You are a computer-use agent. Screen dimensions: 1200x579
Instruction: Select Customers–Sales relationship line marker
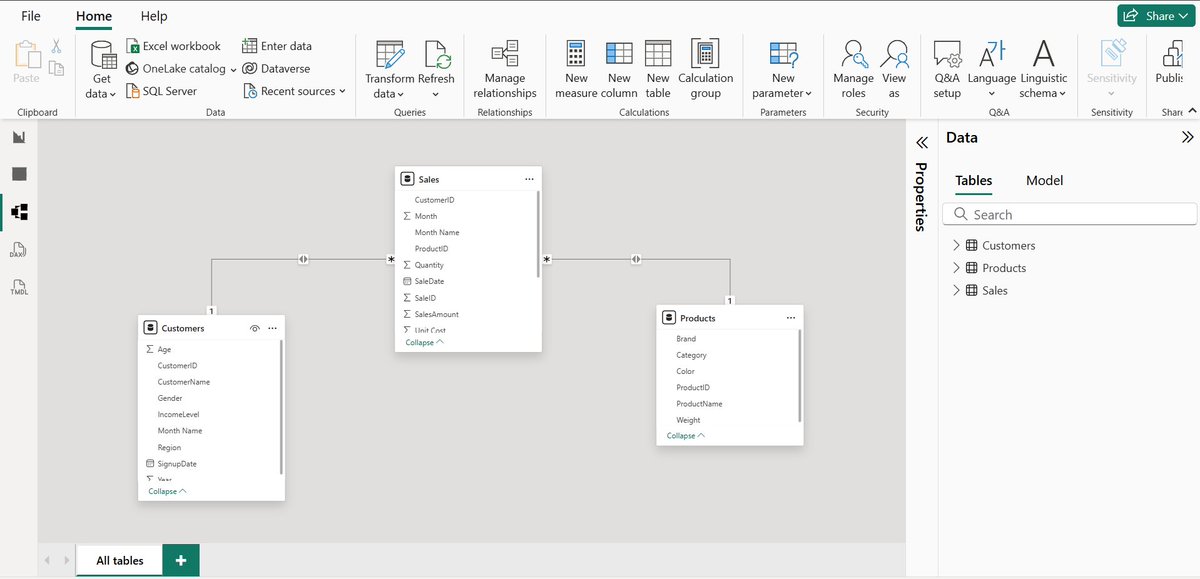pos(303,260)
